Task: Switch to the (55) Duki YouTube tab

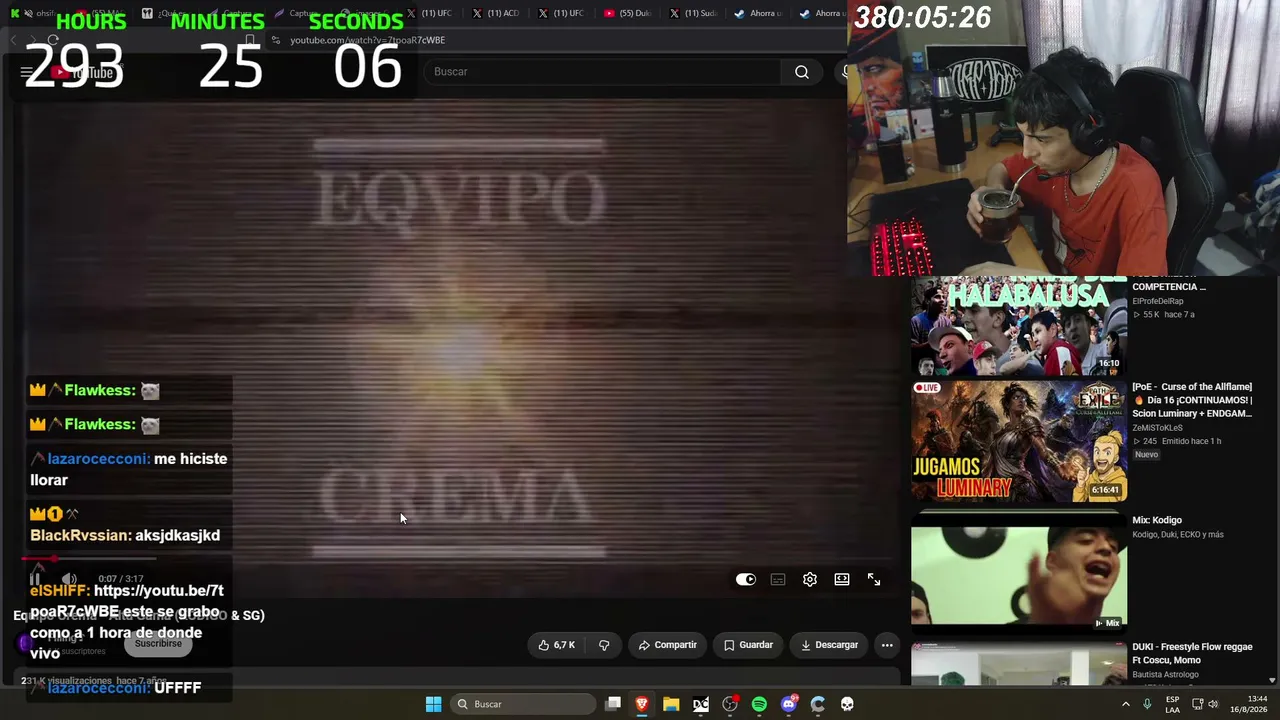Action: coord(628,13)
